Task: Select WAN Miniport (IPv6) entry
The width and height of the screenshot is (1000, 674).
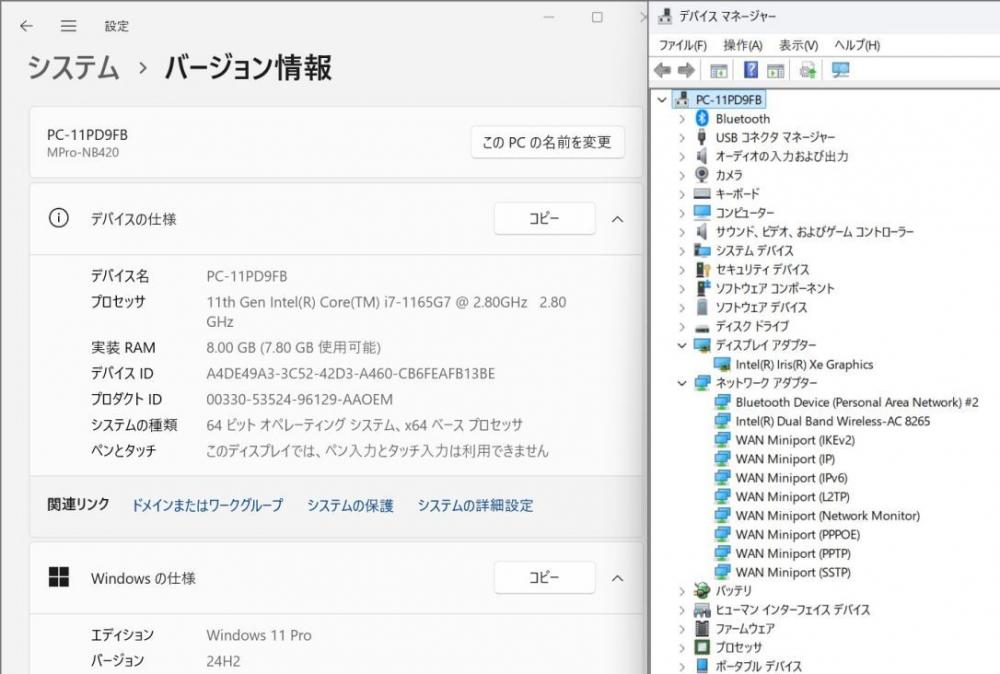Action: pos(791,478)
